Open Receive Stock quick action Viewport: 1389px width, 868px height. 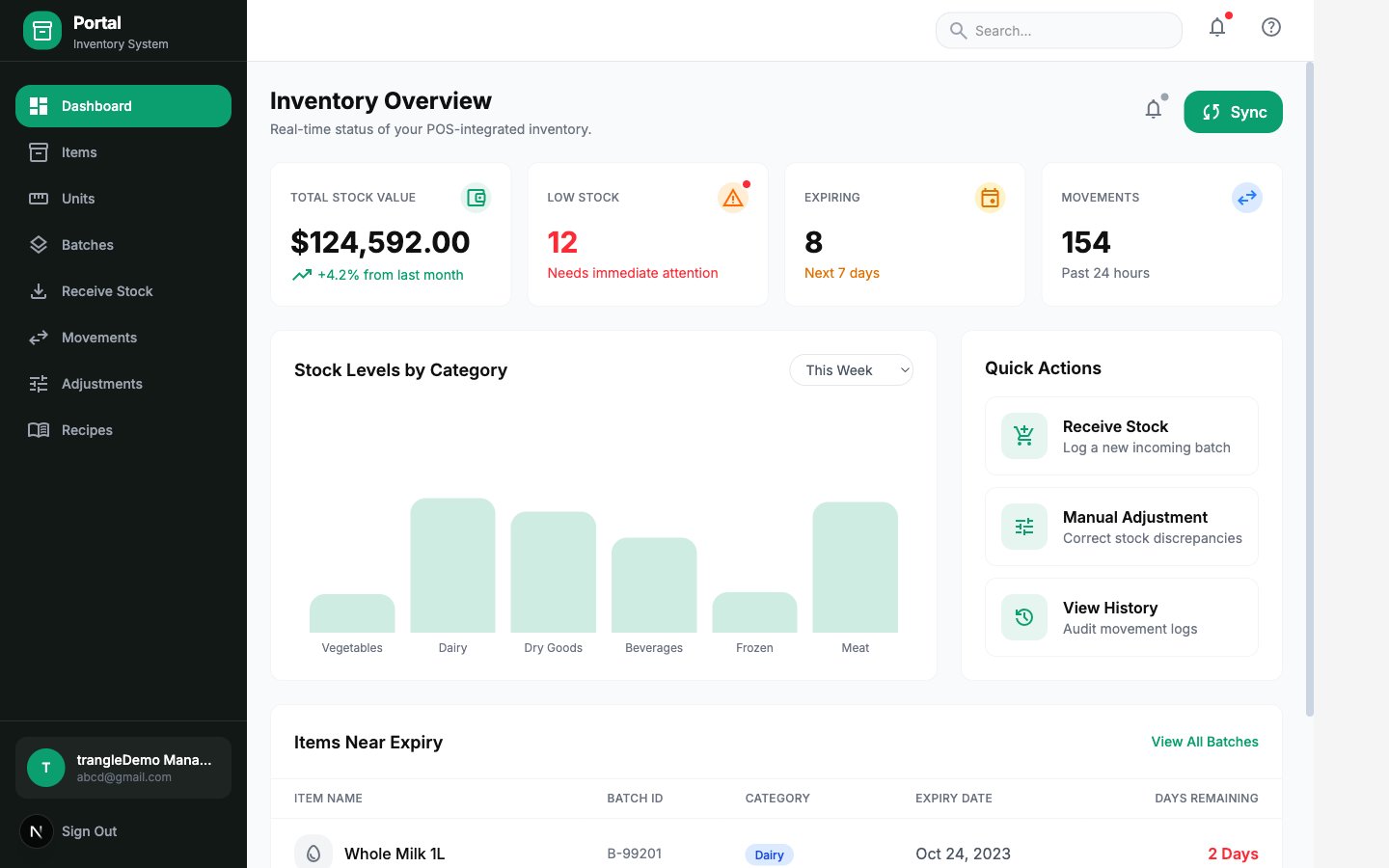coord(1122,436)
